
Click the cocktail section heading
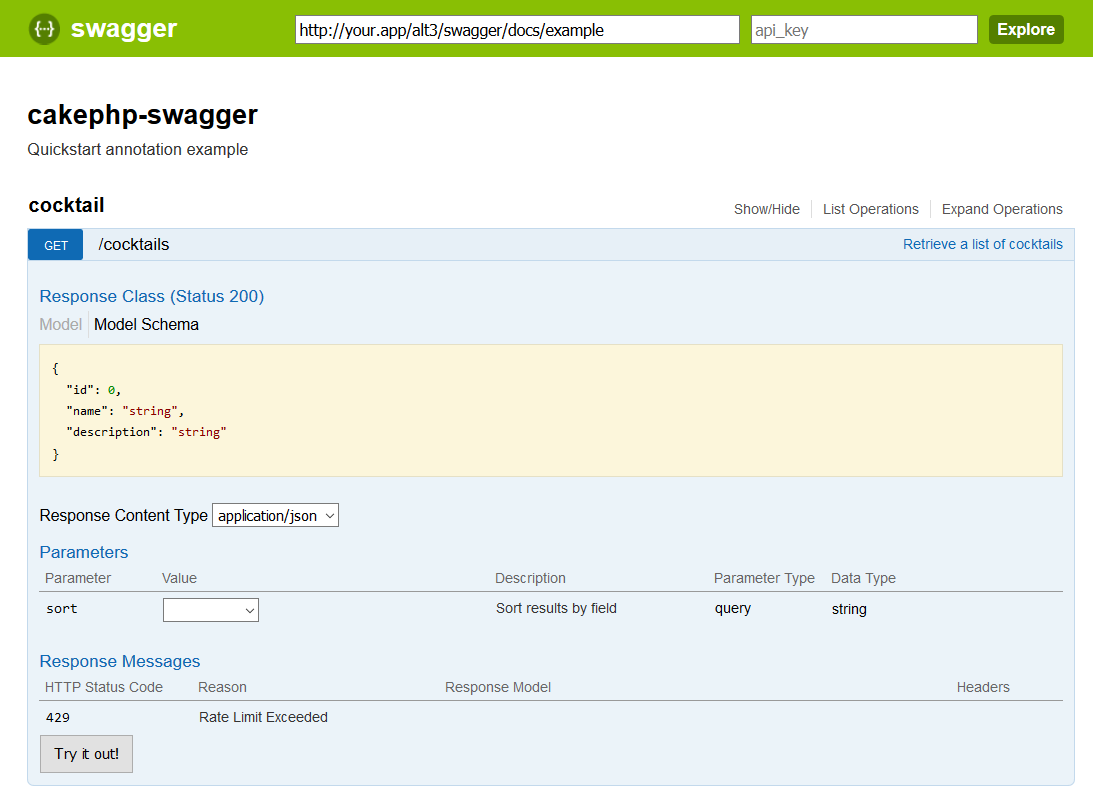[66, 205]
